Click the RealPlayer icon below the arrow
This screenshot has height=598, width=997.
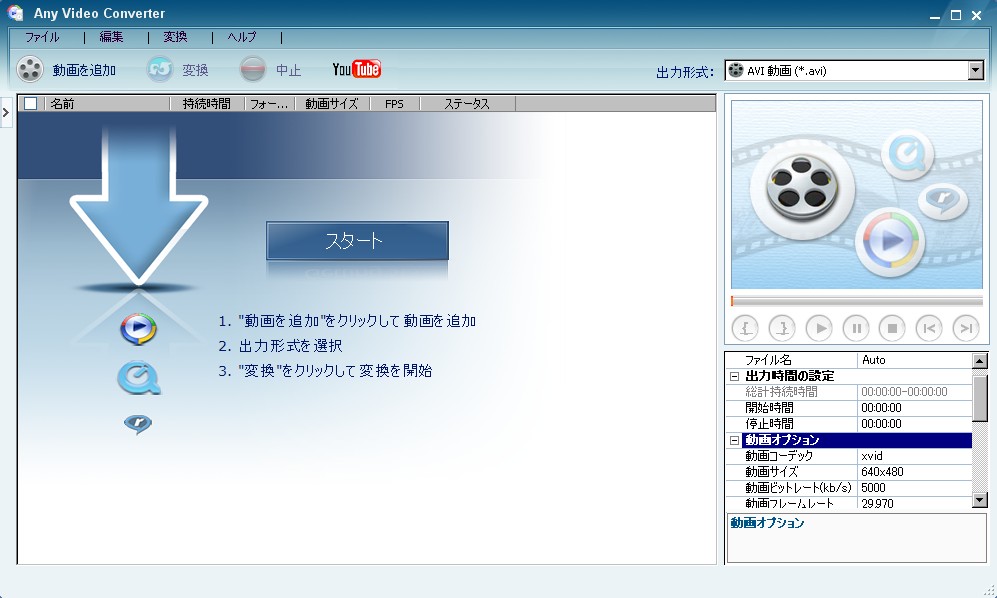point(138,423)
